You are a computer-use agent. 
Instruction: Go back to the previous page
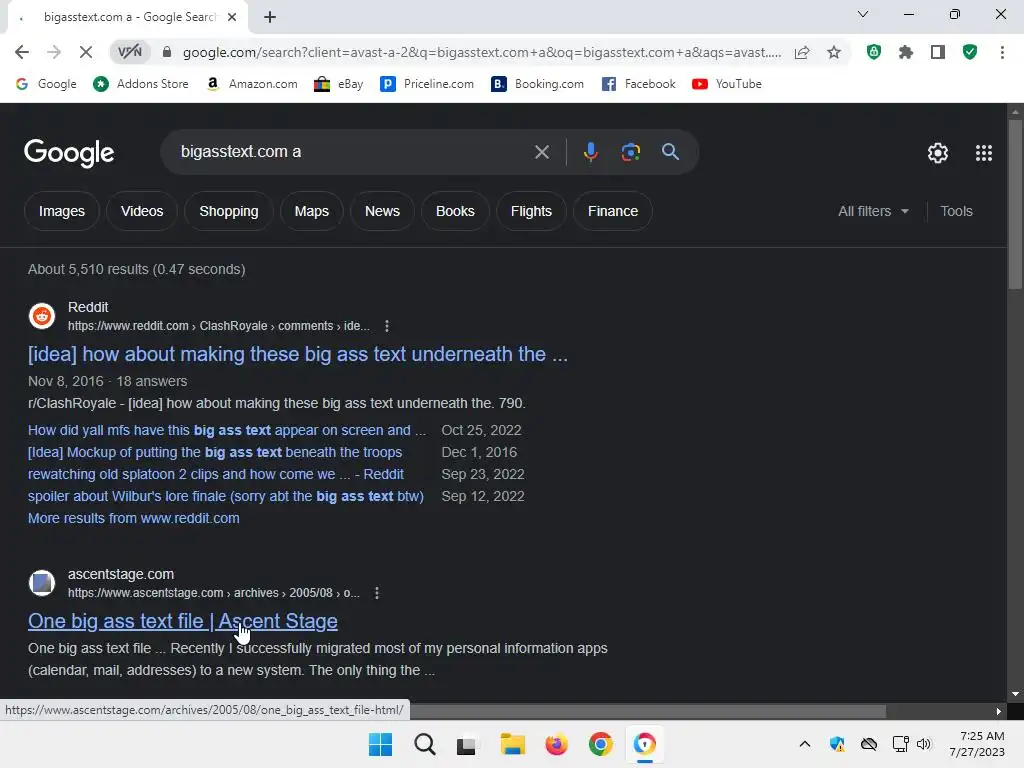22,52
